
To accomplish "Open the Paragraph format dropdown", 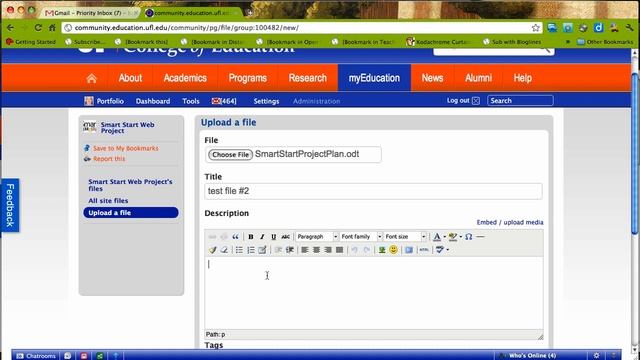I will pos(317,237).
